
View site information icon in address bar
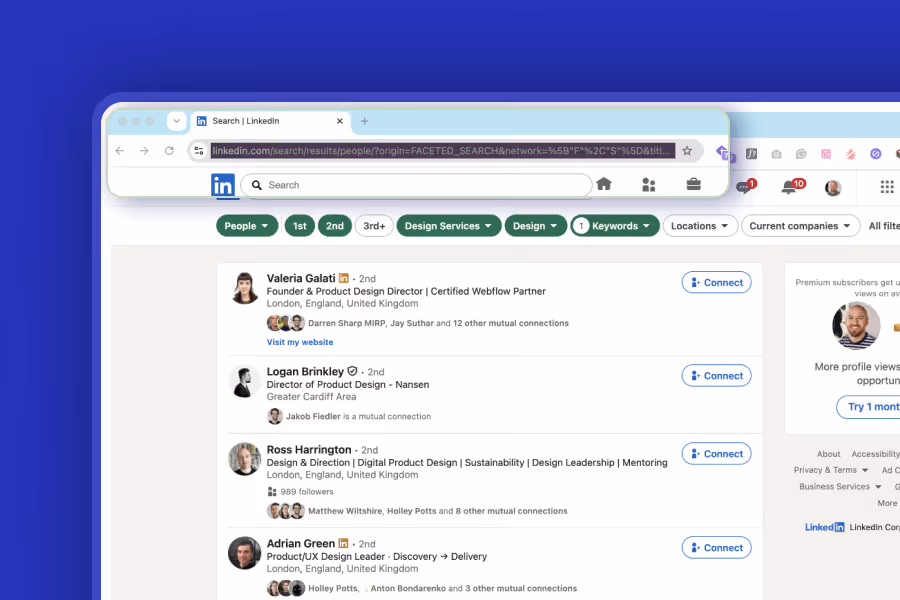[x=199, y=151]
